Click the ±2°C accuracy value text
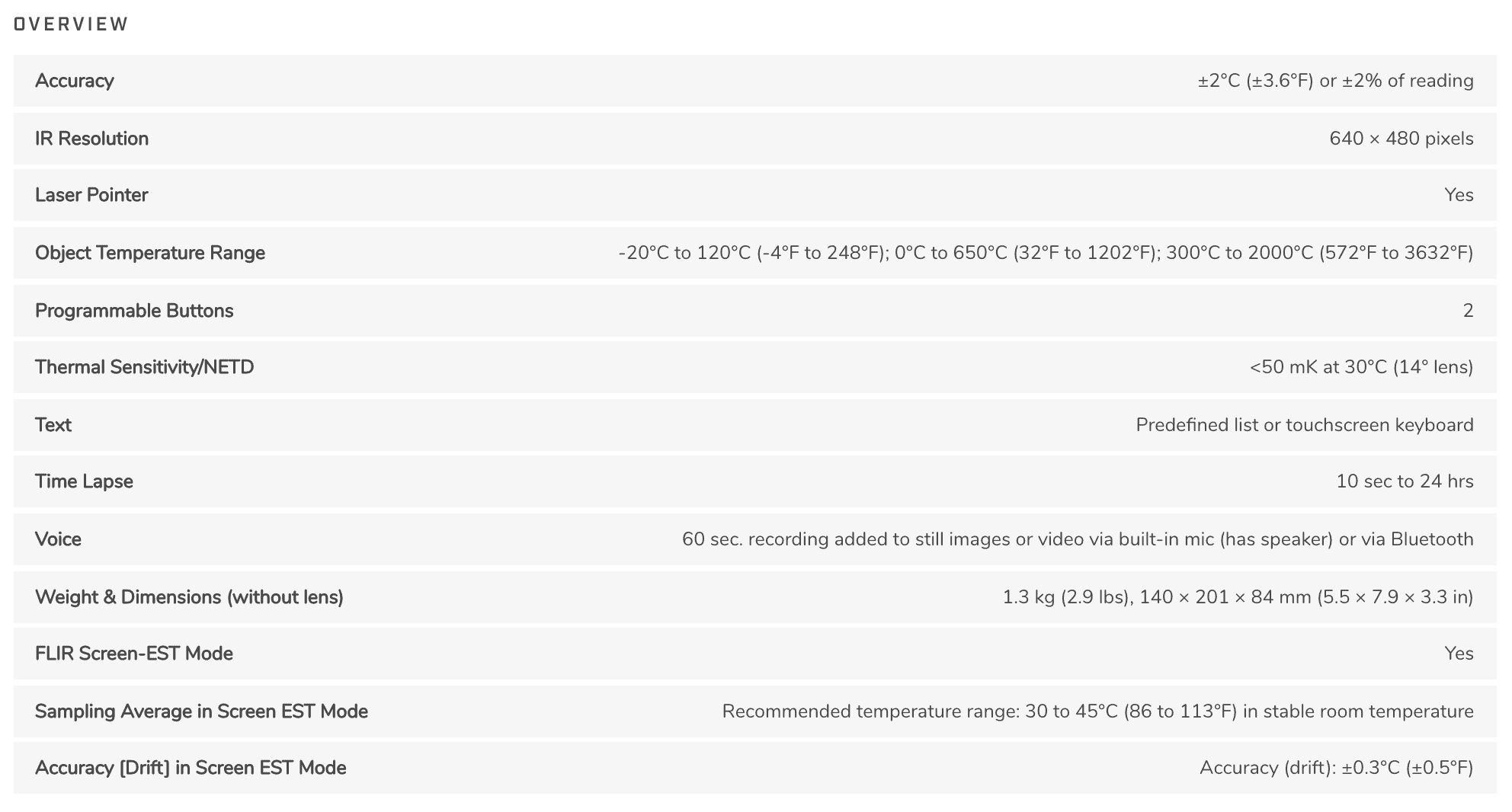The height and width of the screenshot is (812, 1512). coord(1335,81)
